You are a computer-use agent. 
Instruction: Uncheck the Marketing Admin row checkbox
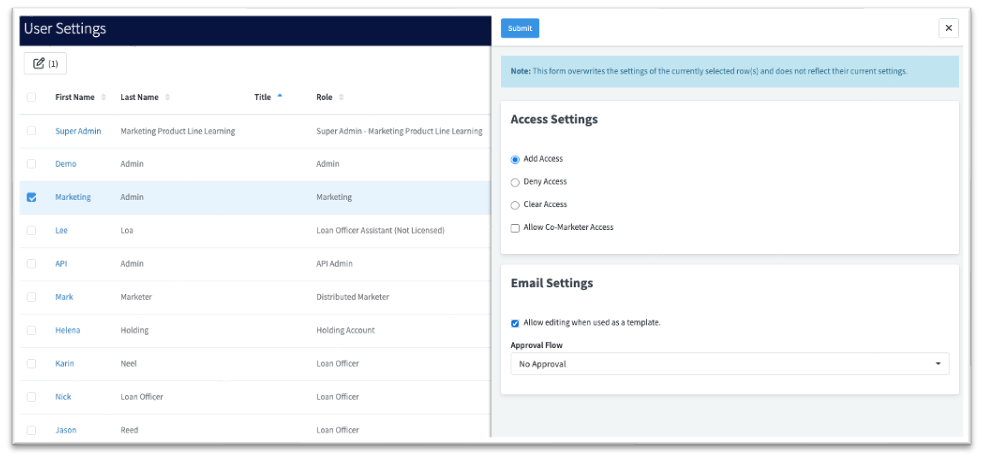pos(31,197)
